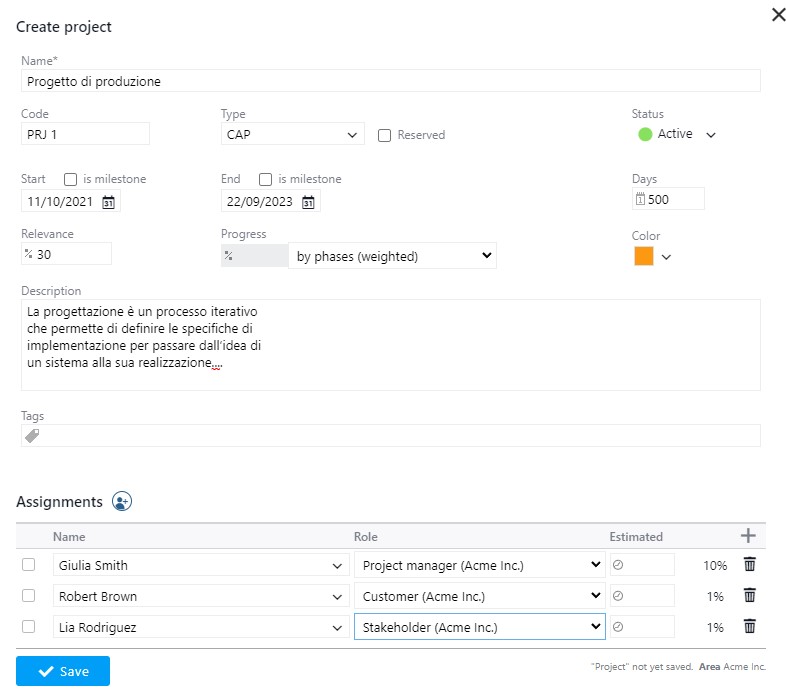
Task: Click the add resource icon beside Assignments
Action: tap(122, 501)
